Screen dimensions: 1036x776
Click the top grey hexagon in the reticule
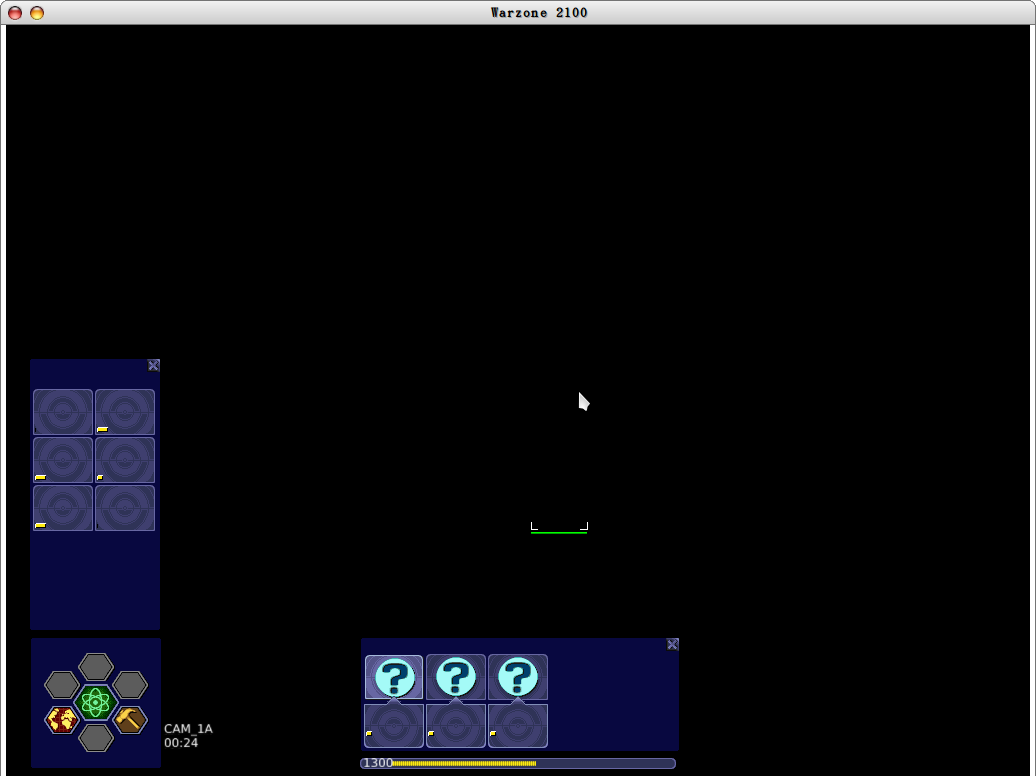click(x=96, y=667)
